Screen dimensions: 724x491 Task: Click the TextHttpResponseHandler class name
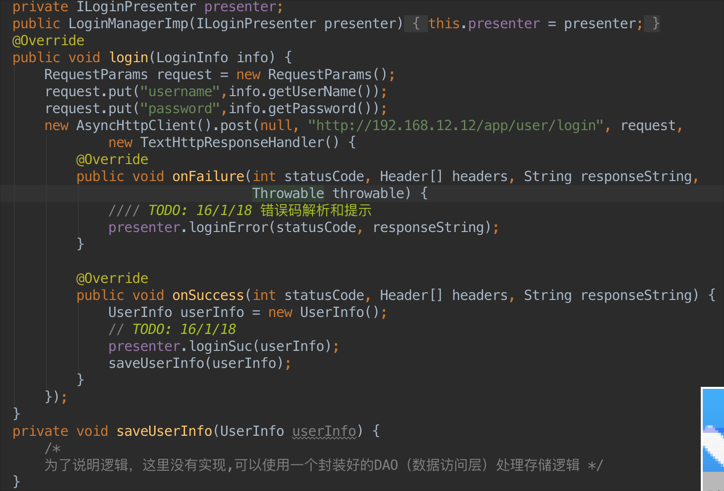(x=232, y=142)
